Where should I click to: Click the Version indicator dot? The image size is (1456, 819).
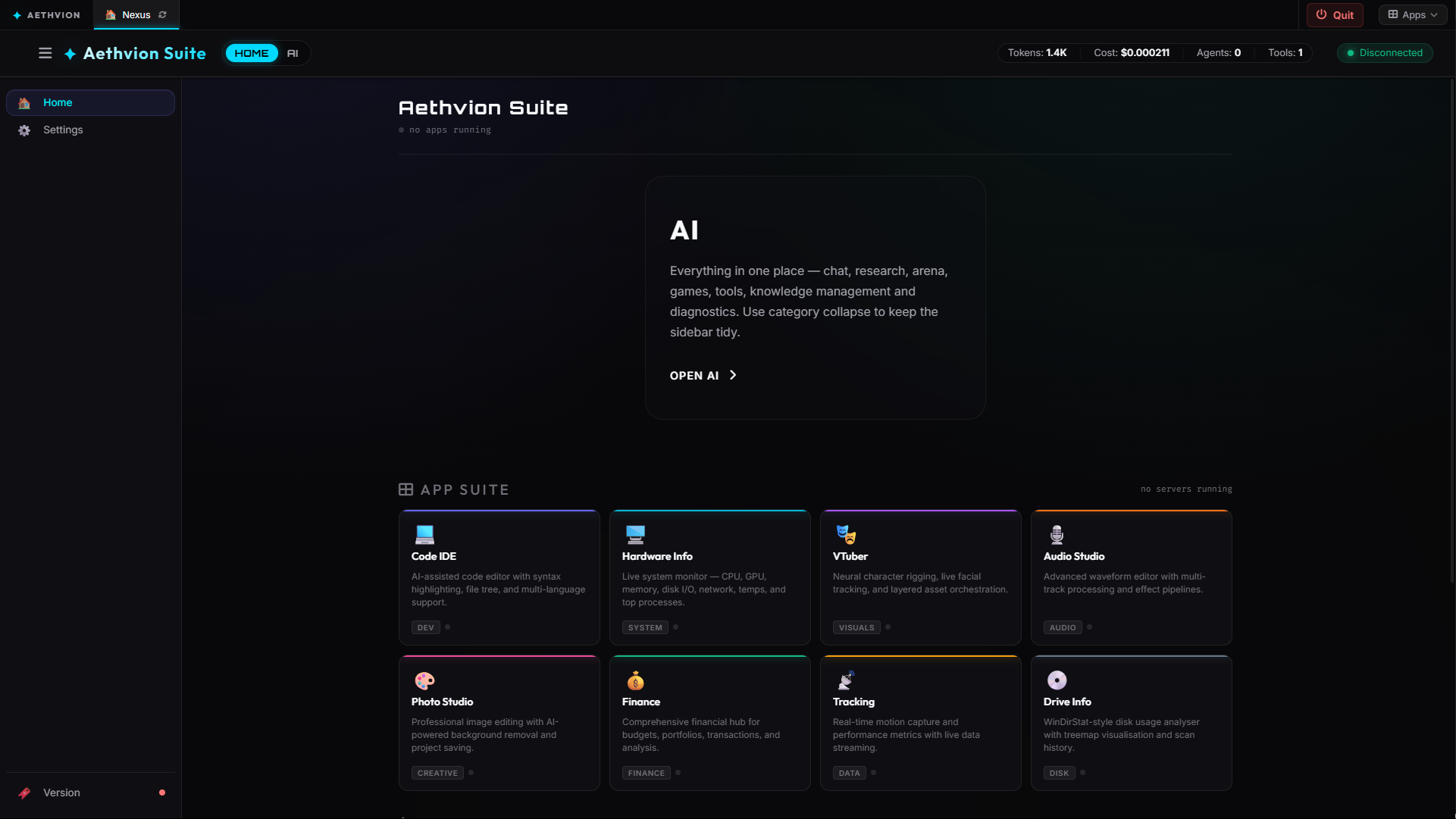pos(162,792)
